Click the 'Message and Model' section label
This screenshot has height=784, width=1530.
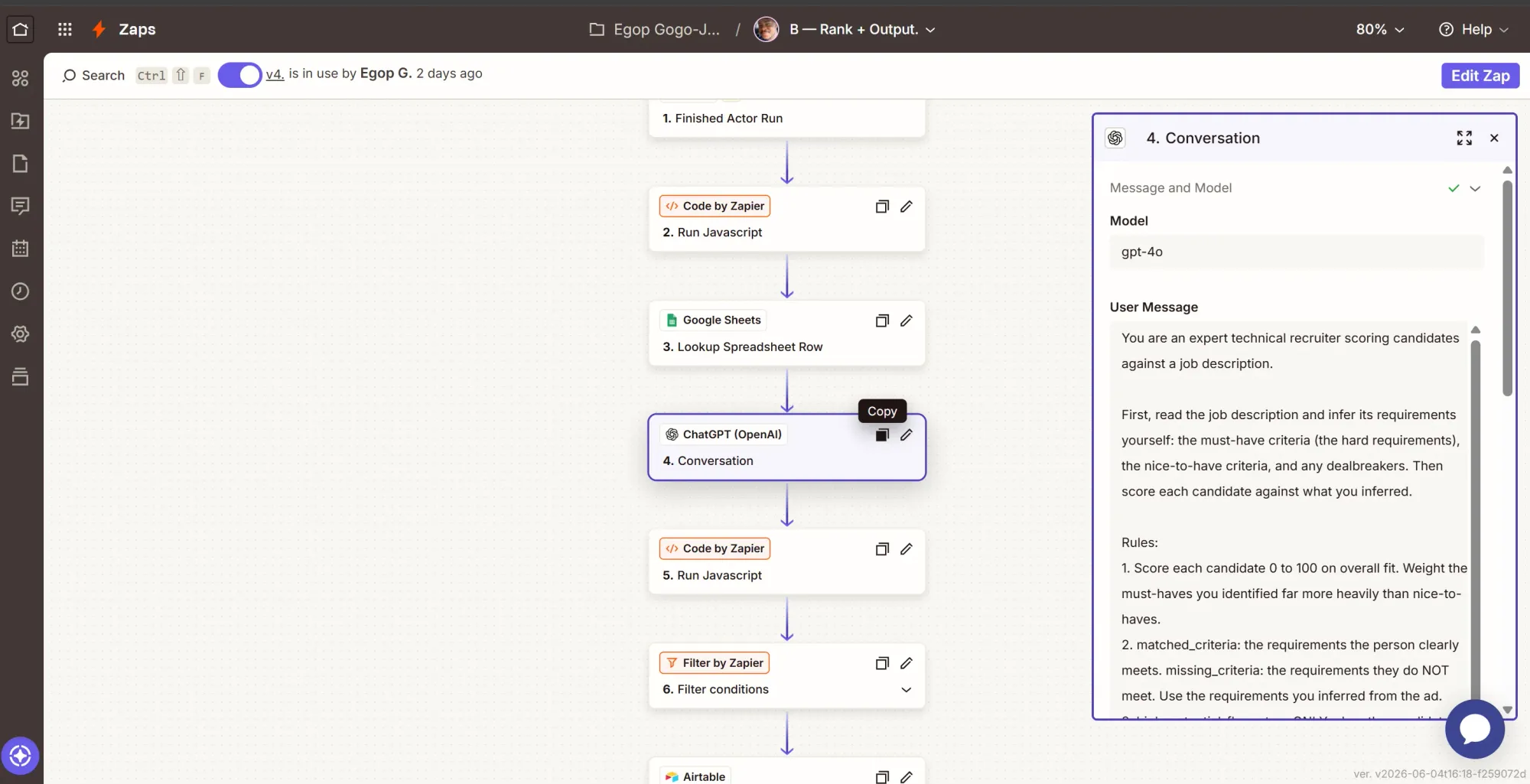pos(1170,188)
